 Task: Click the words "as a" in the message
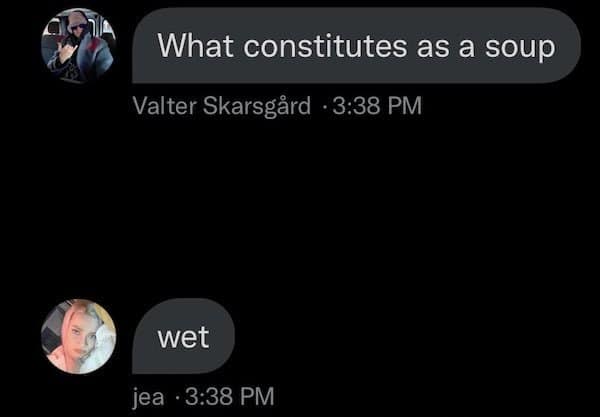446,47
